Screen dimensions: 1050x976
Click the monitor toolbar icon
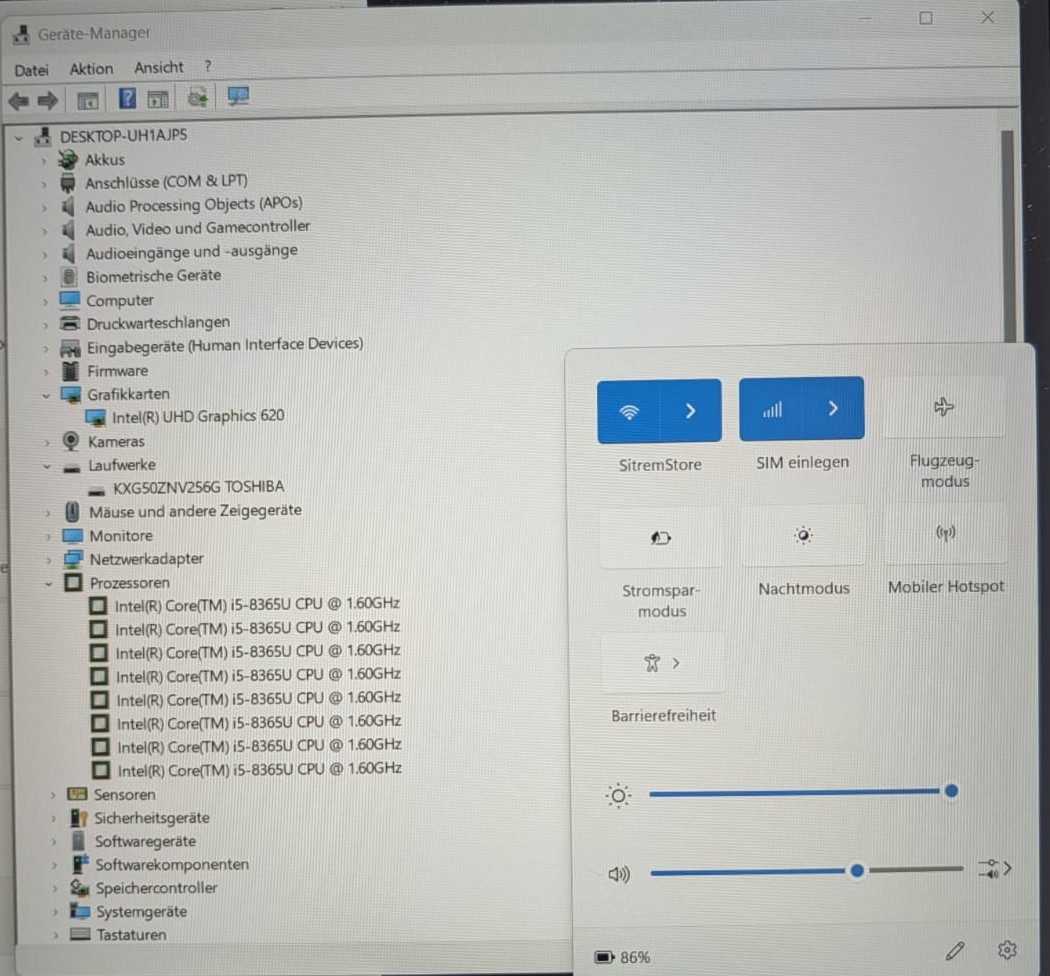[x=238, y=96]
